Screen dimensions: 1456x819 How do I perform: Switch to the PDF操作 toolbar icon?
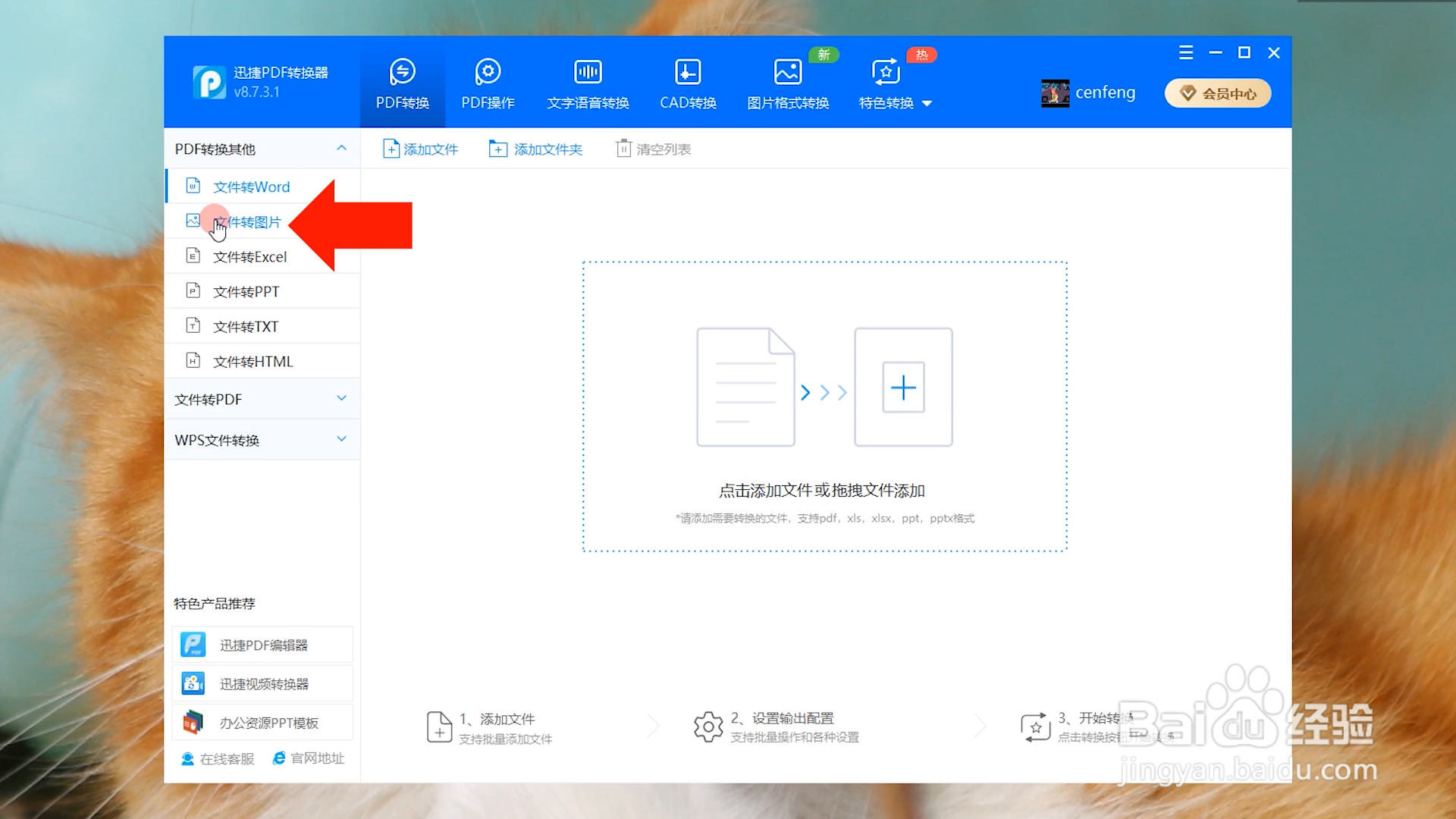[x=488, y=72]
